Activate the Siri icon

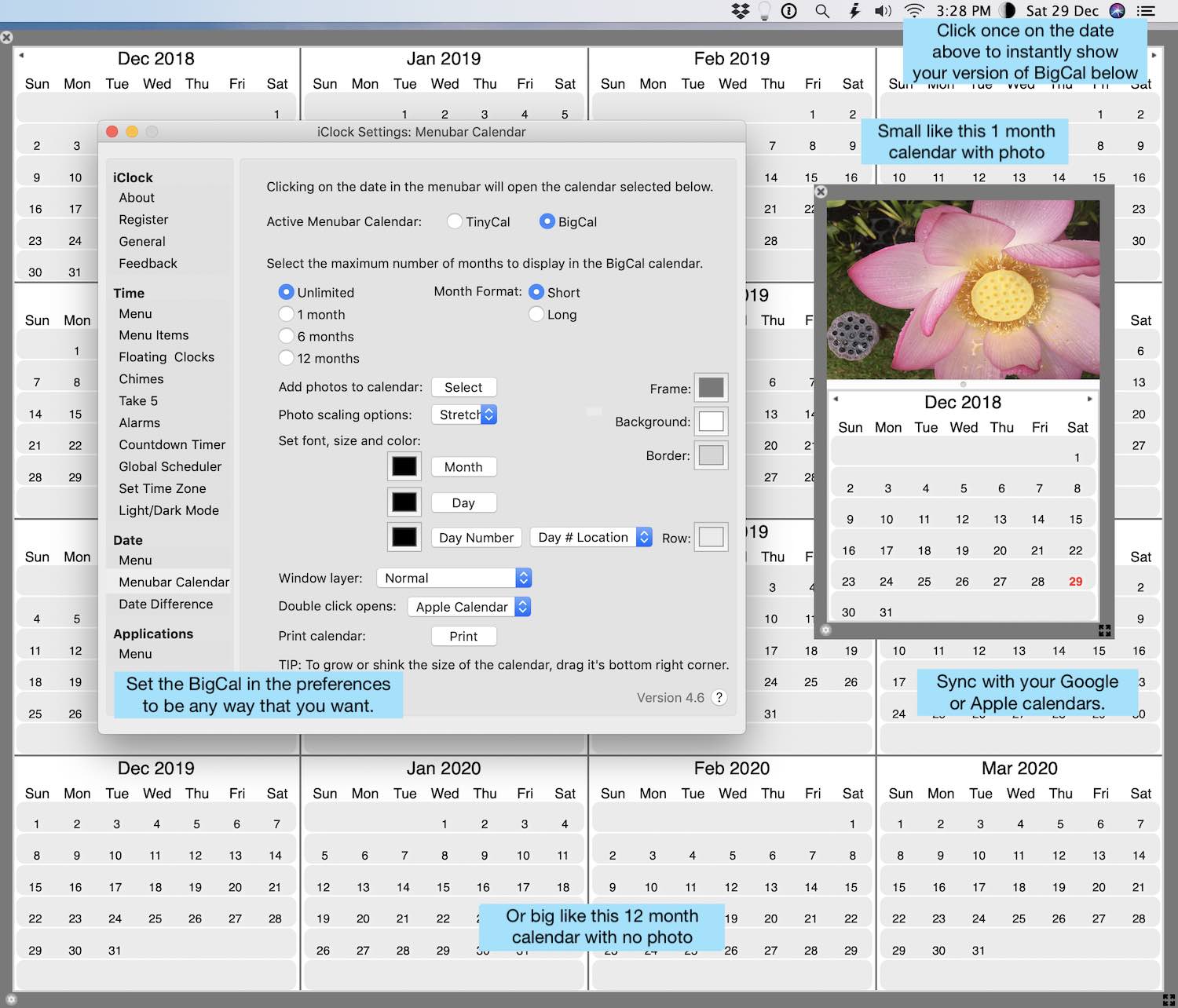tap(1118, 10)
